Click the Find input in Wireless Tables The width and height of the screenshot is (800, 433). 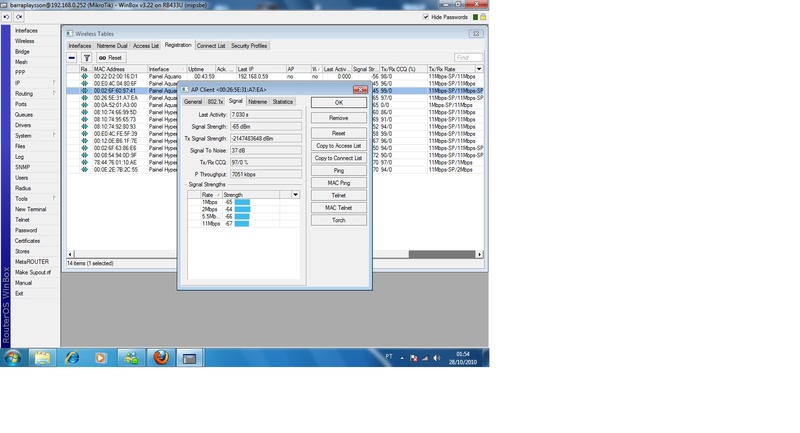tap(468, 58)
